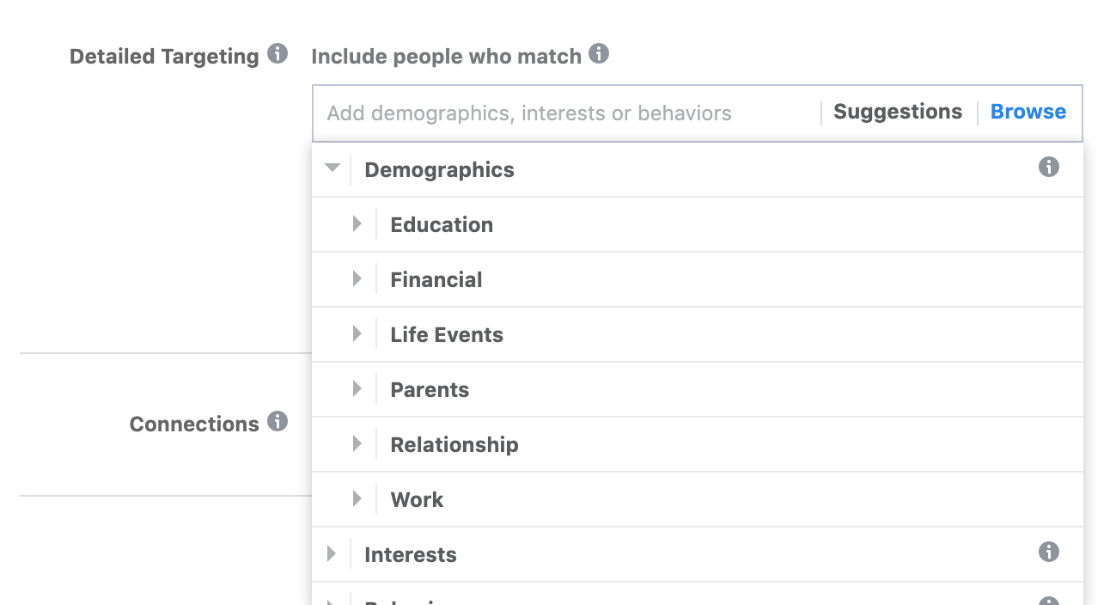Image resolution: width=1100 pixels, height=605 pixels.
Task: Show targeting Suggestions
Action: tap(897, 112)
